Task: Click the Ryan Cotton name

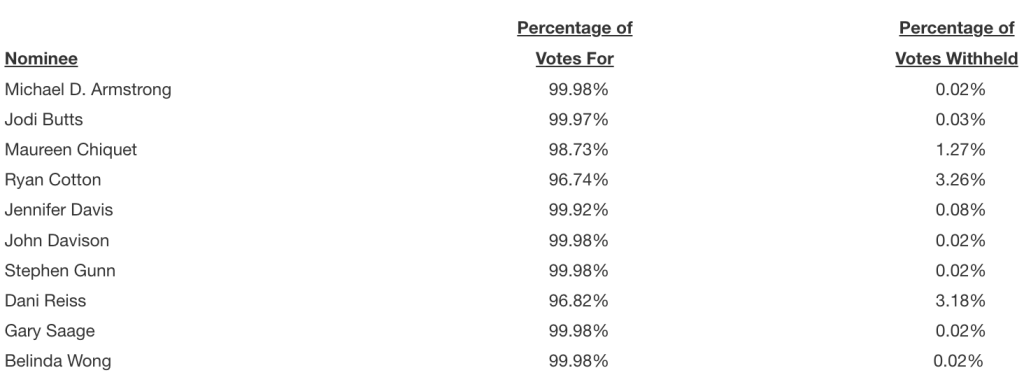Action: coord(53,180)
